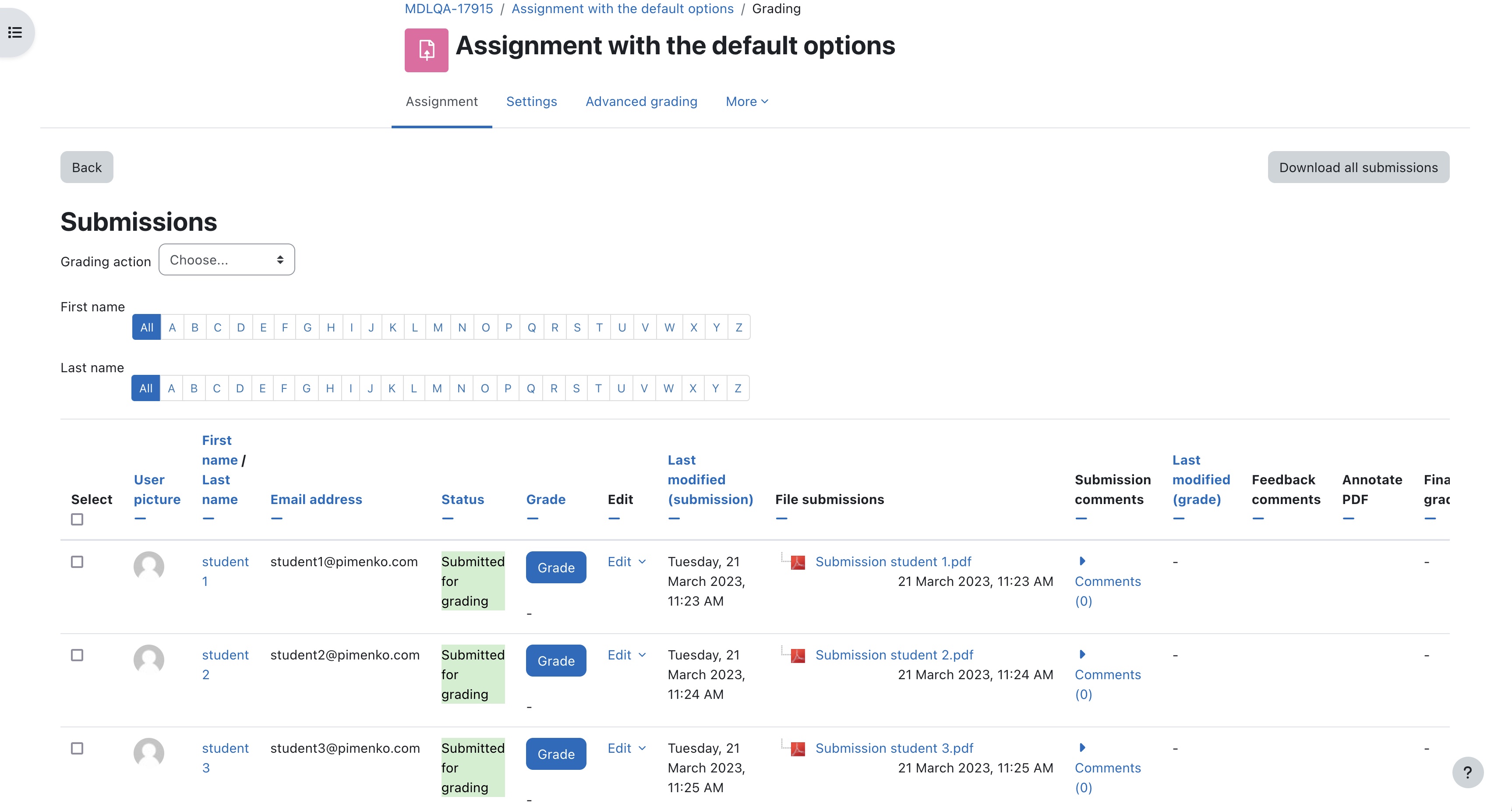Open the course index drawer icon
This screenshot has height=811, width=1512.
tap(15, 32)
